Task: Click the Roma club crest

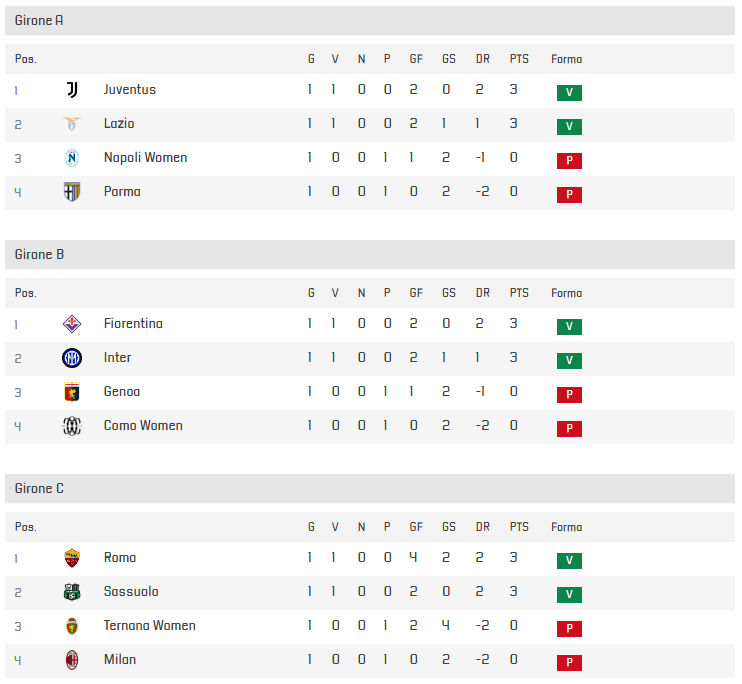Action: [x=72, y=558]
